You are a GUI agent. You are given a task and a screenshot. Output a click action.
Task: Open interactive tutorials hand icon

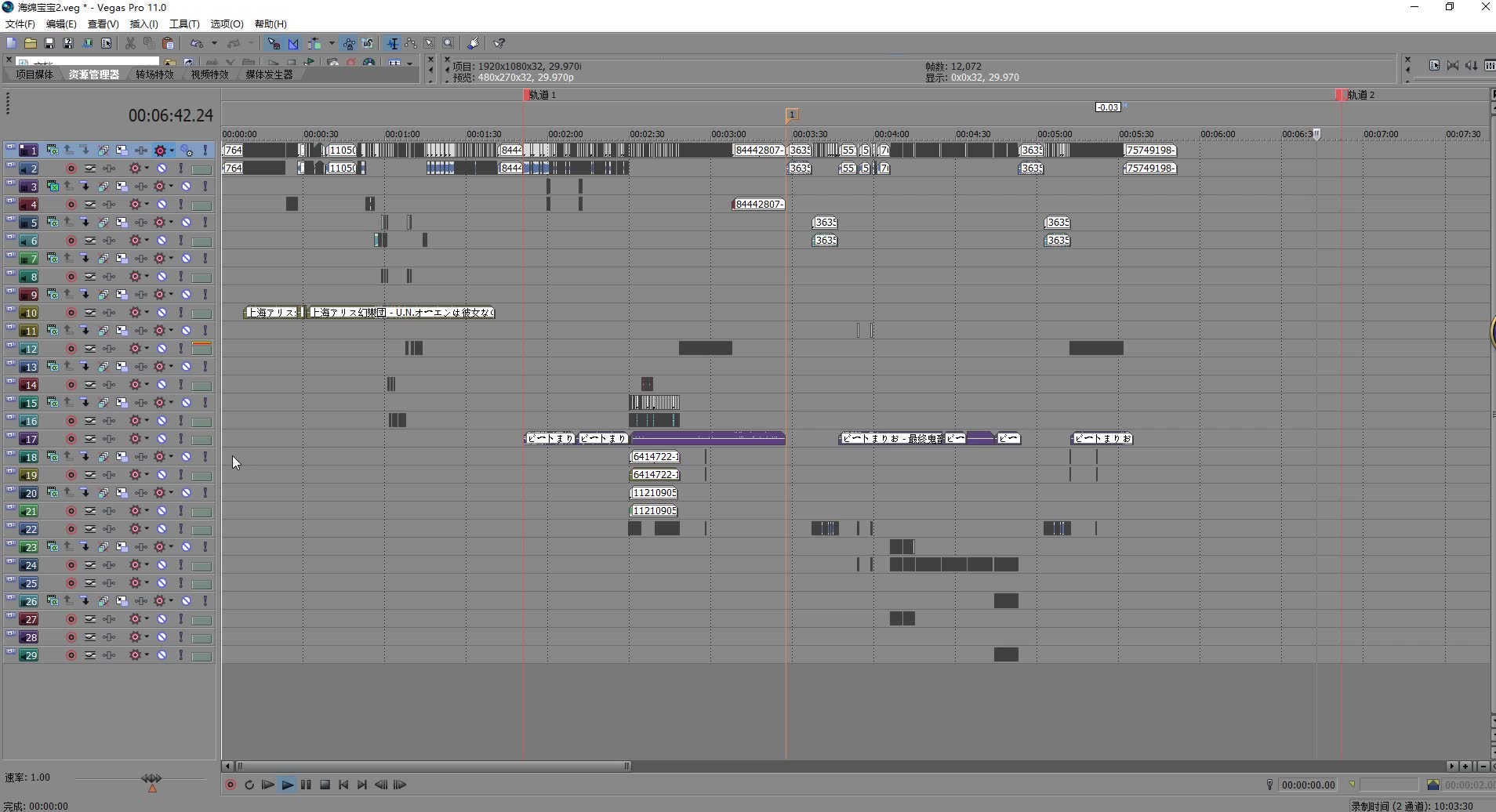click(473, 43)
